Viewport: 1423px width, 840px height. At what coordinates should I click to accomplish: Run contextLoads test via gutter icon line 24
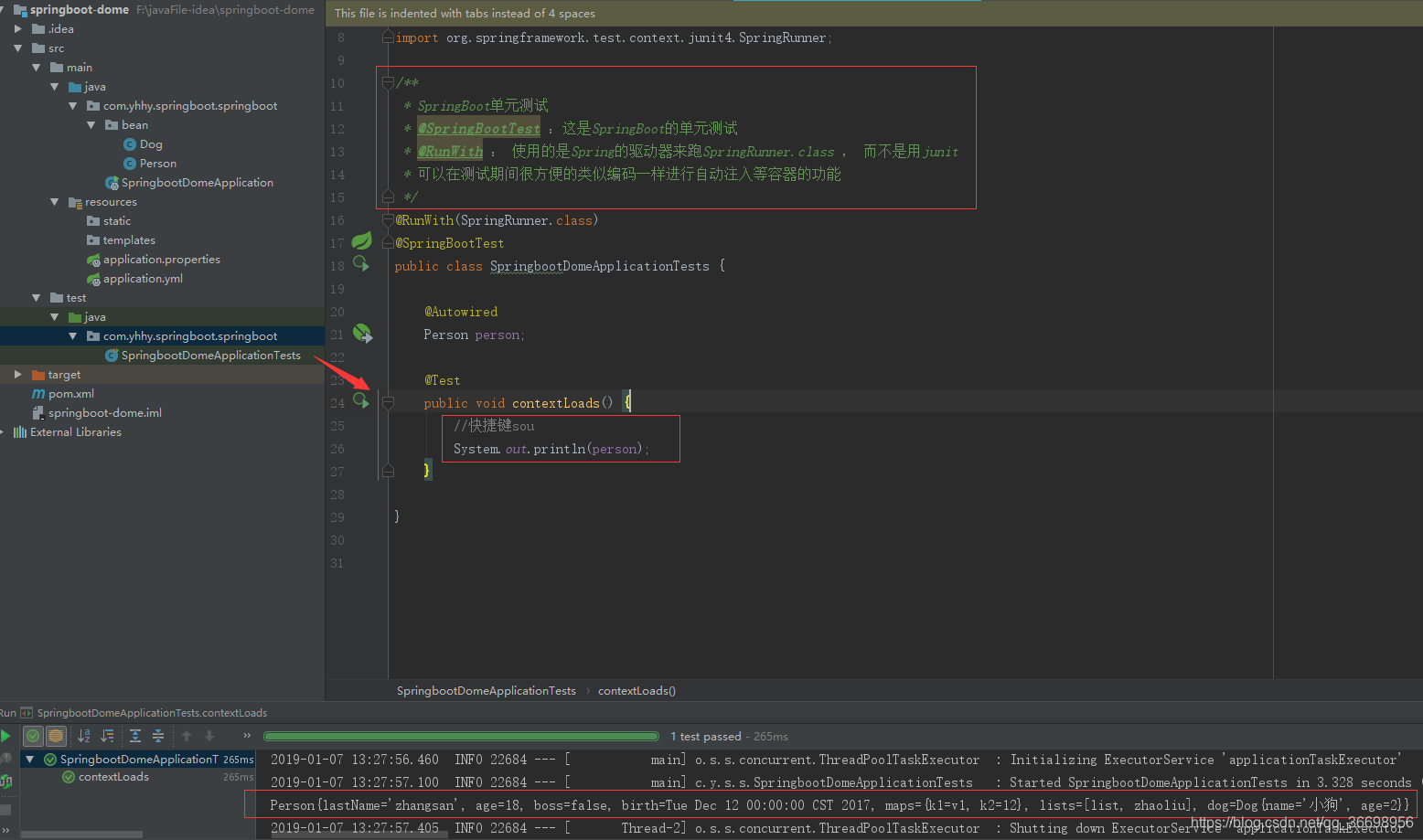click(x=361, y=401)
